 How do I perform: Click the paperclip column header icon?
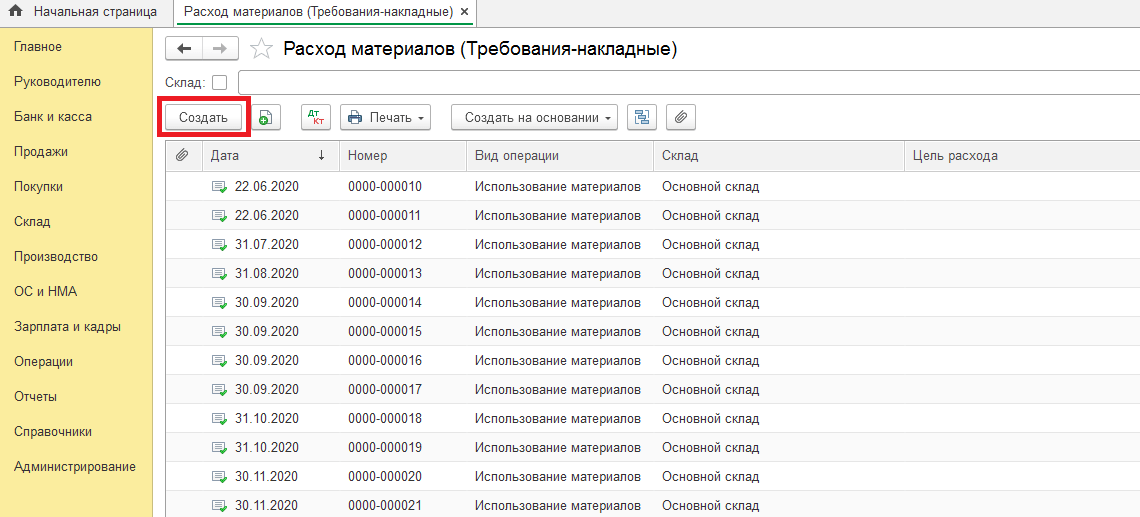click(x=182, y=155)
